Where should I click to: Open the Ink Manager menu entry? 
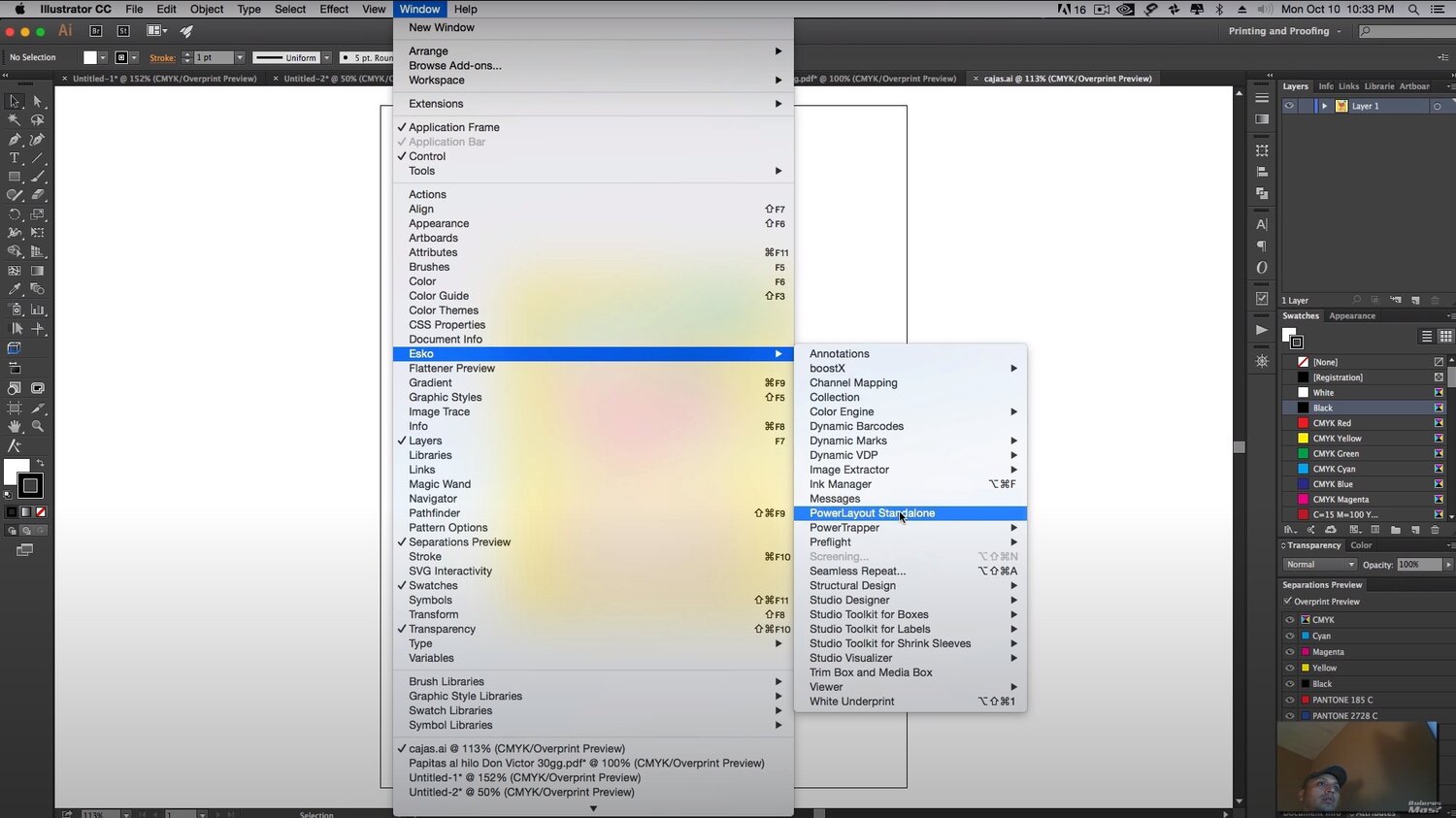(910, 484)
